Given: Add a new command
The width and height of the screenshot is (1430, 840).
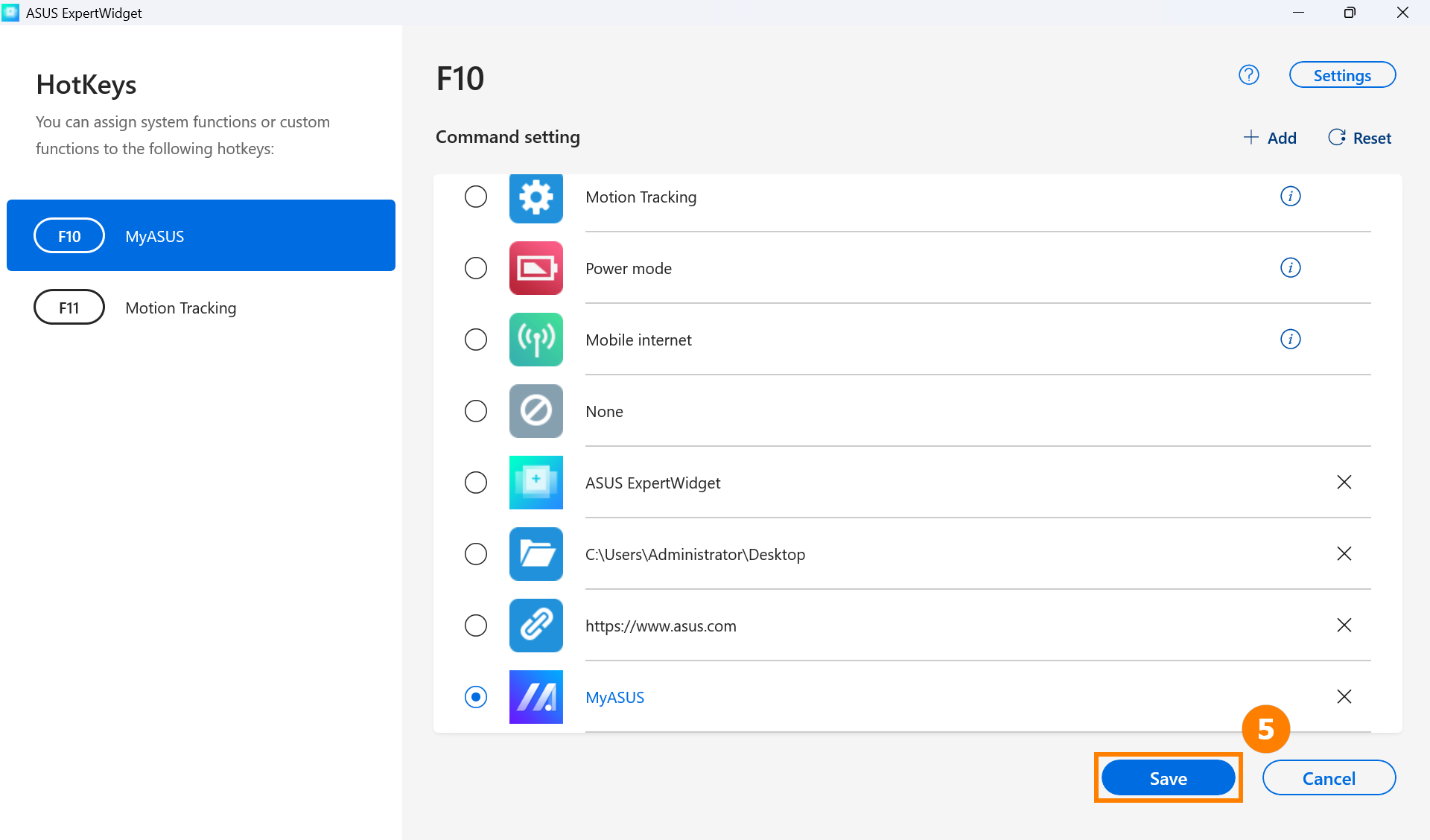Looking at the screenshot, I should 1270,138.
